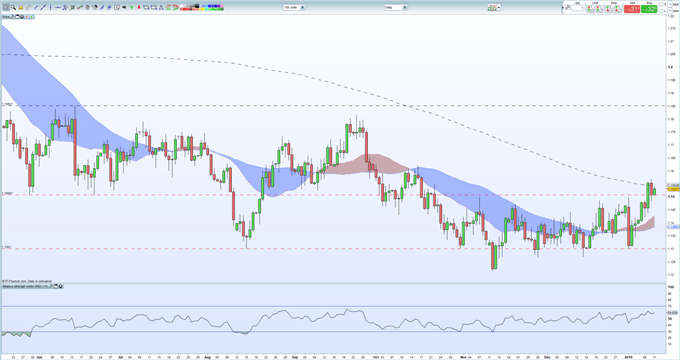Click the red Sell price button
Viewport: 680px width, 360px height.
click(x=632, y=9)
